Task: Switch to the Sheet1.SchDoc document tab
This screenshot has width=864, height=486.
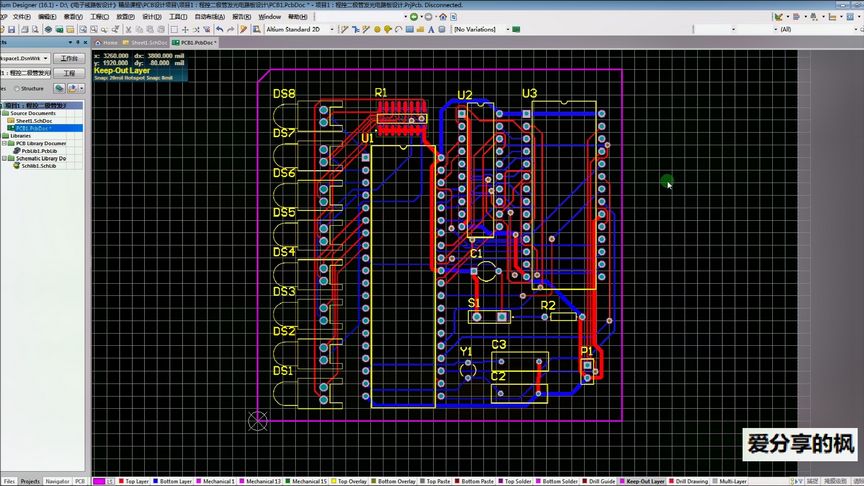Action: (145, 42)
